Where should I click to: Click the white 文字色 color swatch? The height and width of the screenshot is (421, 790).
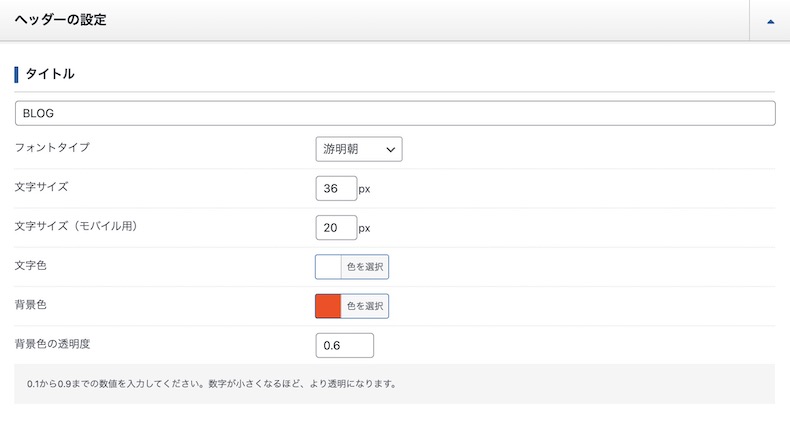(x=328, y=267)
